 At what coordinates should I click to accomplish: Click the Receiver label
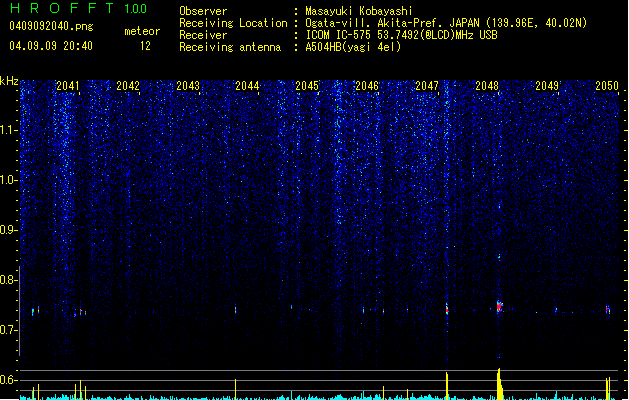coord(203,35)
